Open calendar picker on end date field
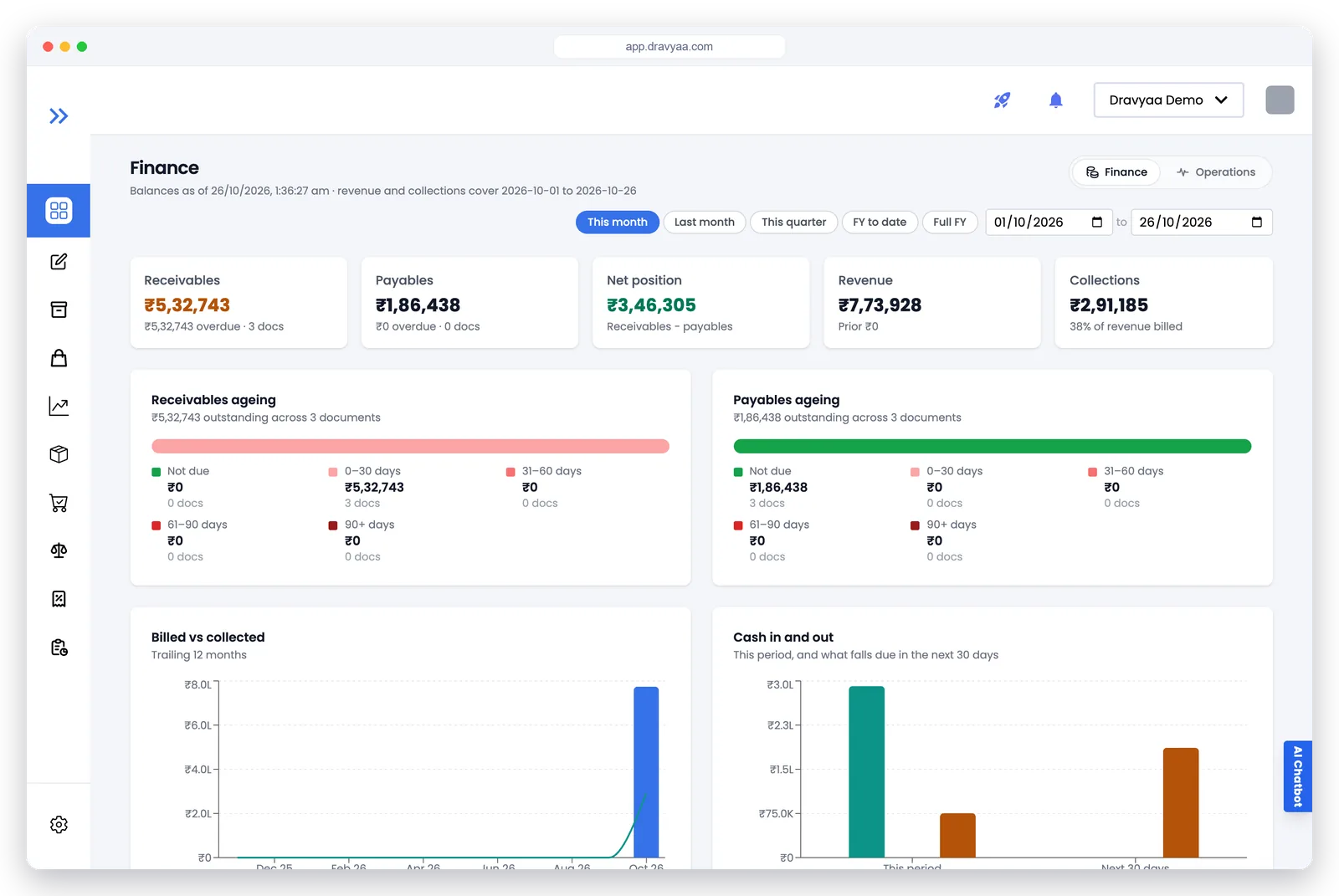The height and width of the screenshot is (896, 1339). click(x=1256, y=222)
